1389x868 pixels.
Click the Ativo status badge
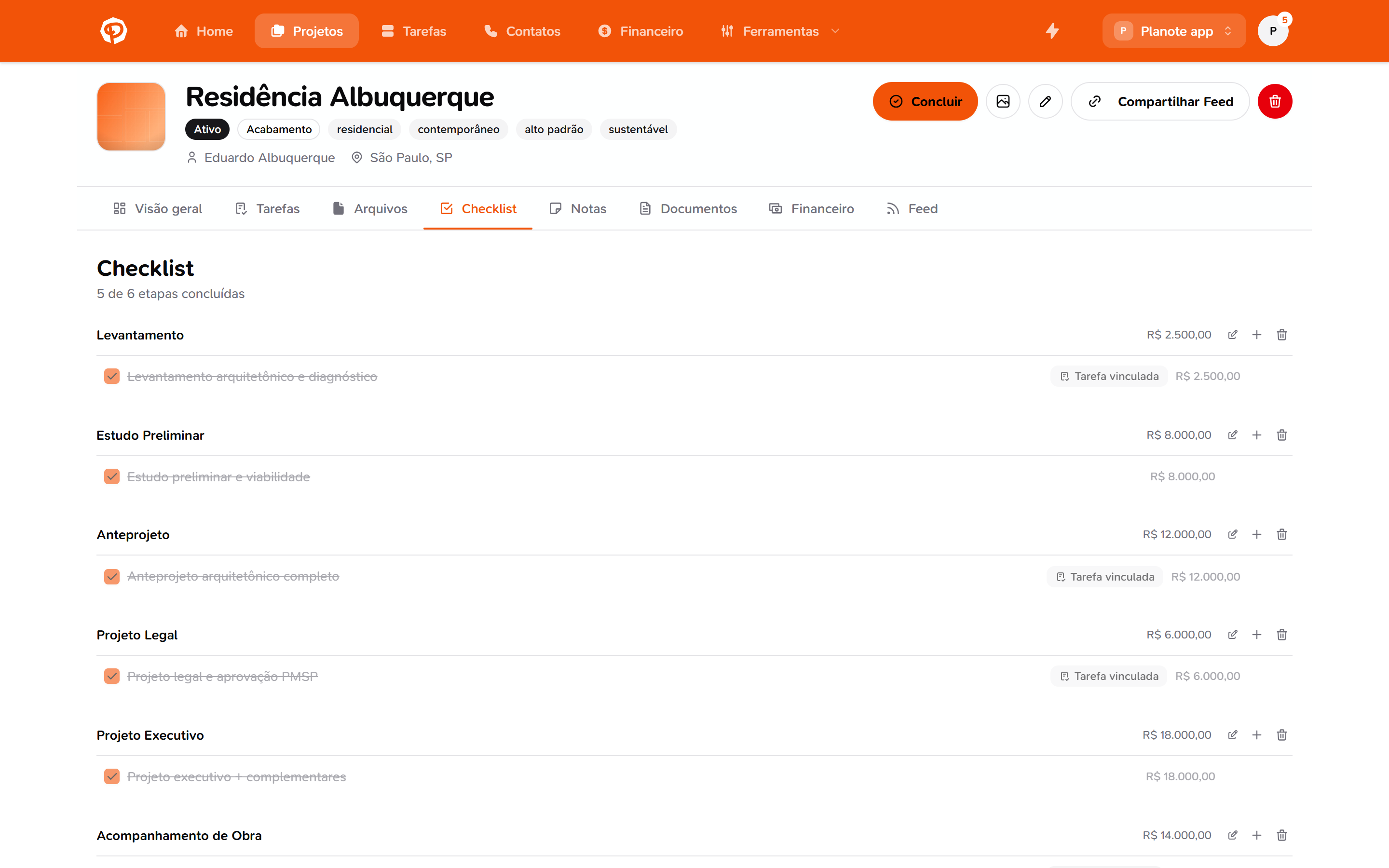pos(207,129)
